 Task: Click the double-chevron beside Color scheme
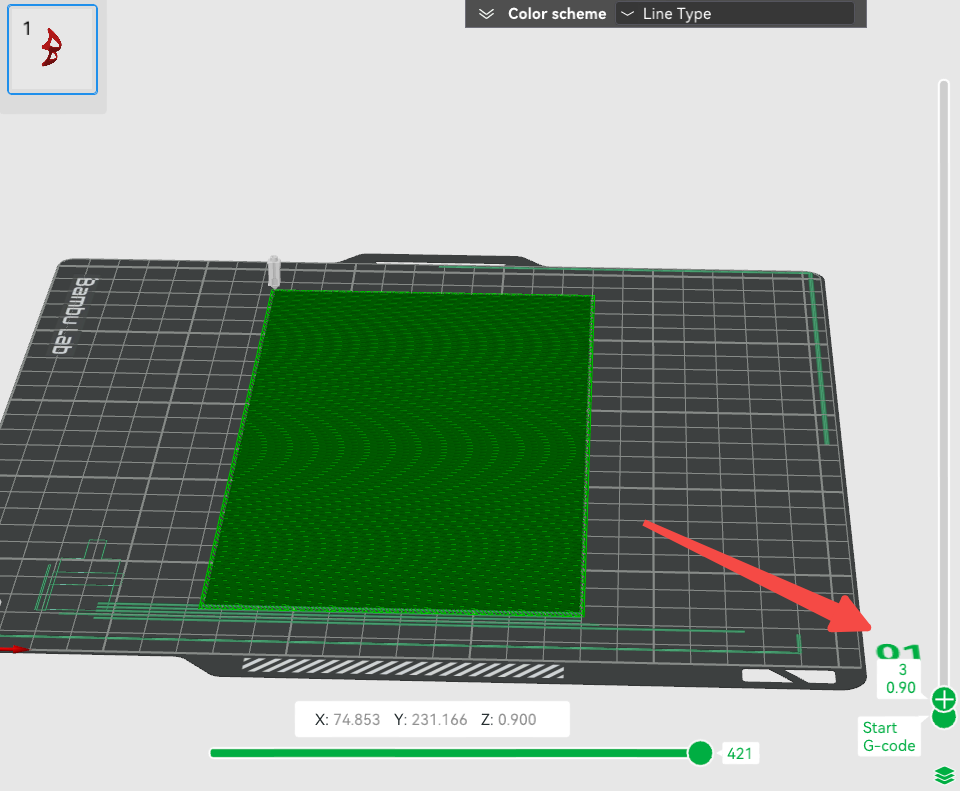tap(486, 13)
